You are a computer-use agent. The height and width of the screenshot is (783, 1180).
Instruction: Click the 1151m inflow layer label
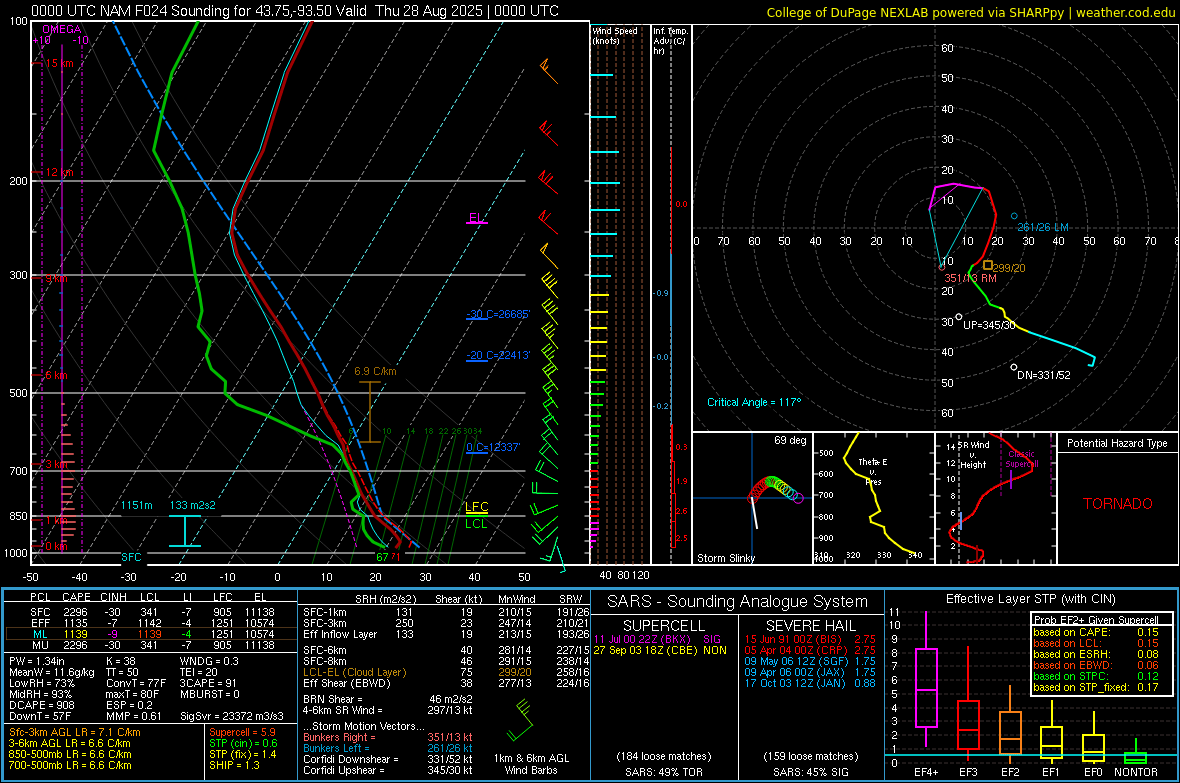coord(137,505)
